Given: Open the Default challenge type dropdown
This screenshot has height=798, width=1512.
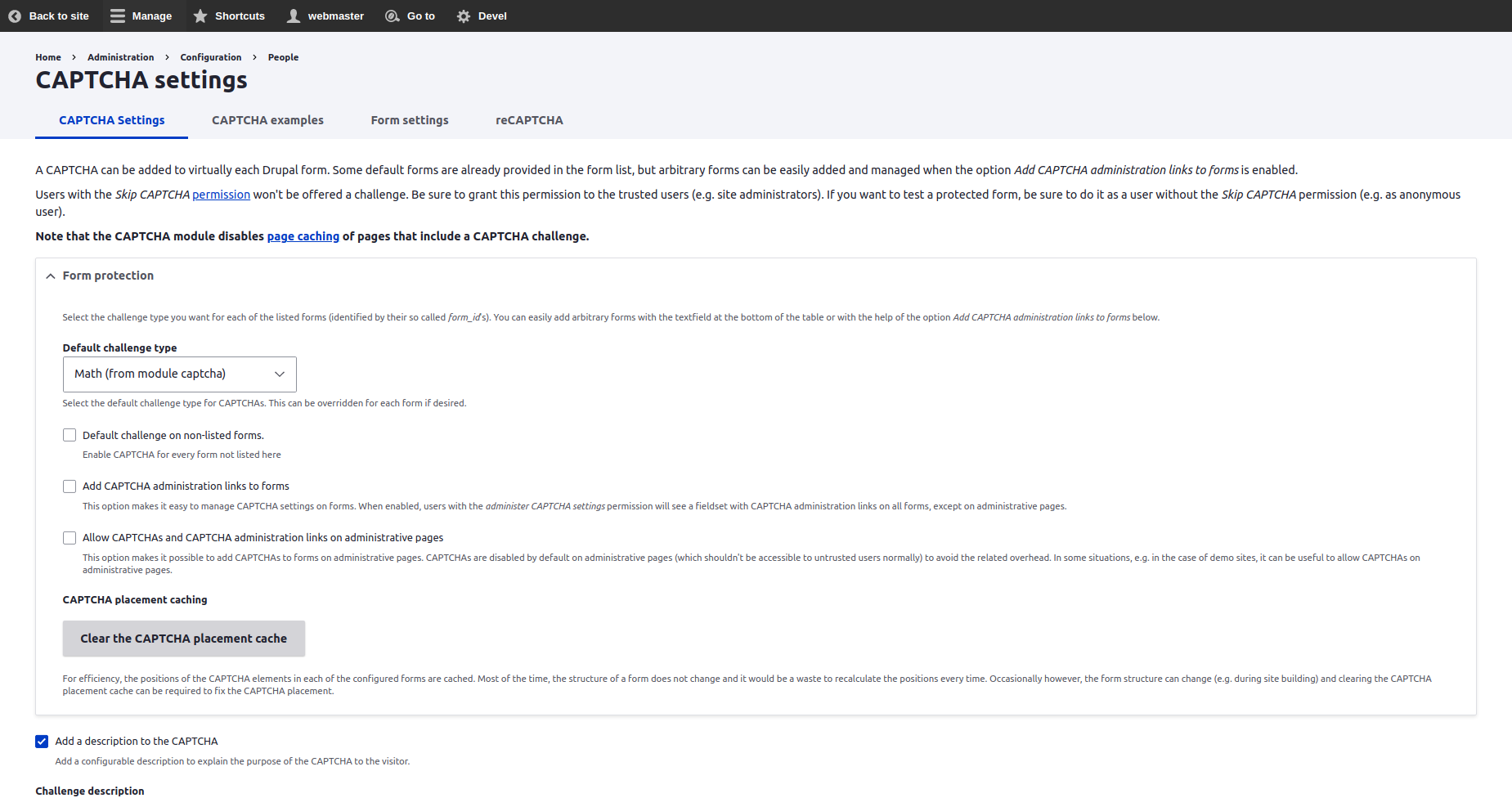Looking at the screenshot, I should pyautogui.click(x=179, y=374).
